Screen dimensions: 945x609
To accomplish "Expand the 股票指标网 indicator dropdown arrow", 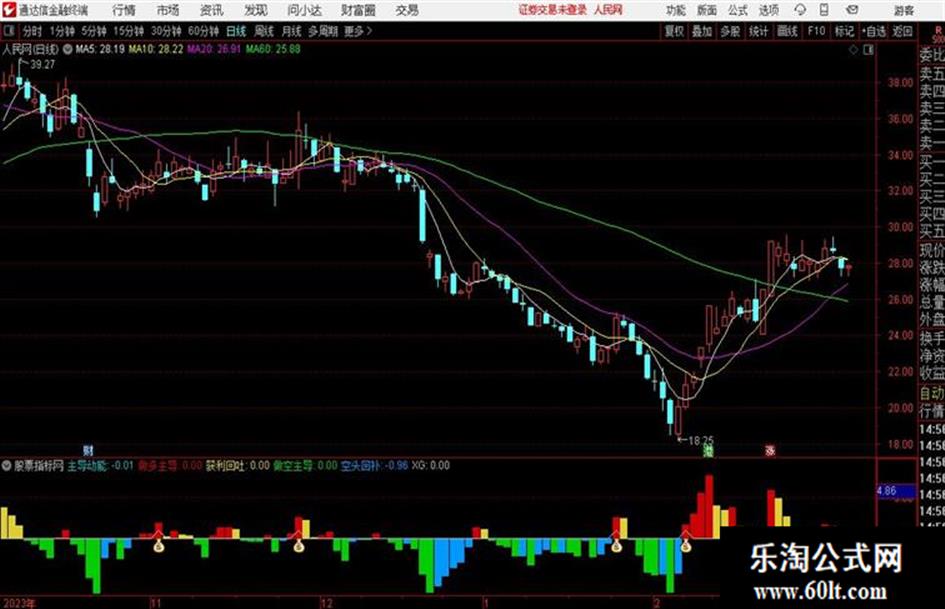I will (7, 465).
